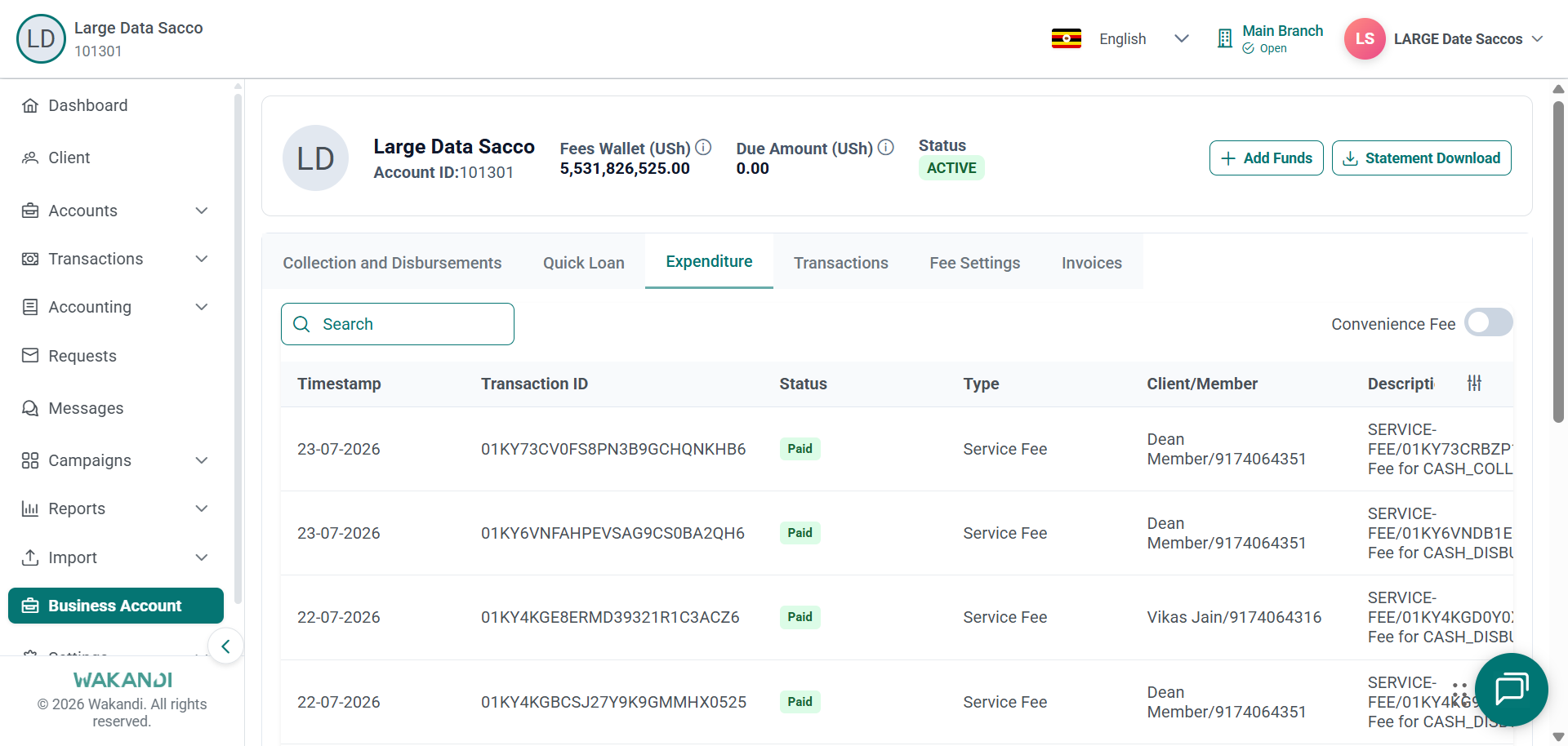Image resolution: width=1568 pixels, height=746 pixels.
Task: Click the Vikas Jain/9174064316 client cell
Action: tap(1234, 617)
